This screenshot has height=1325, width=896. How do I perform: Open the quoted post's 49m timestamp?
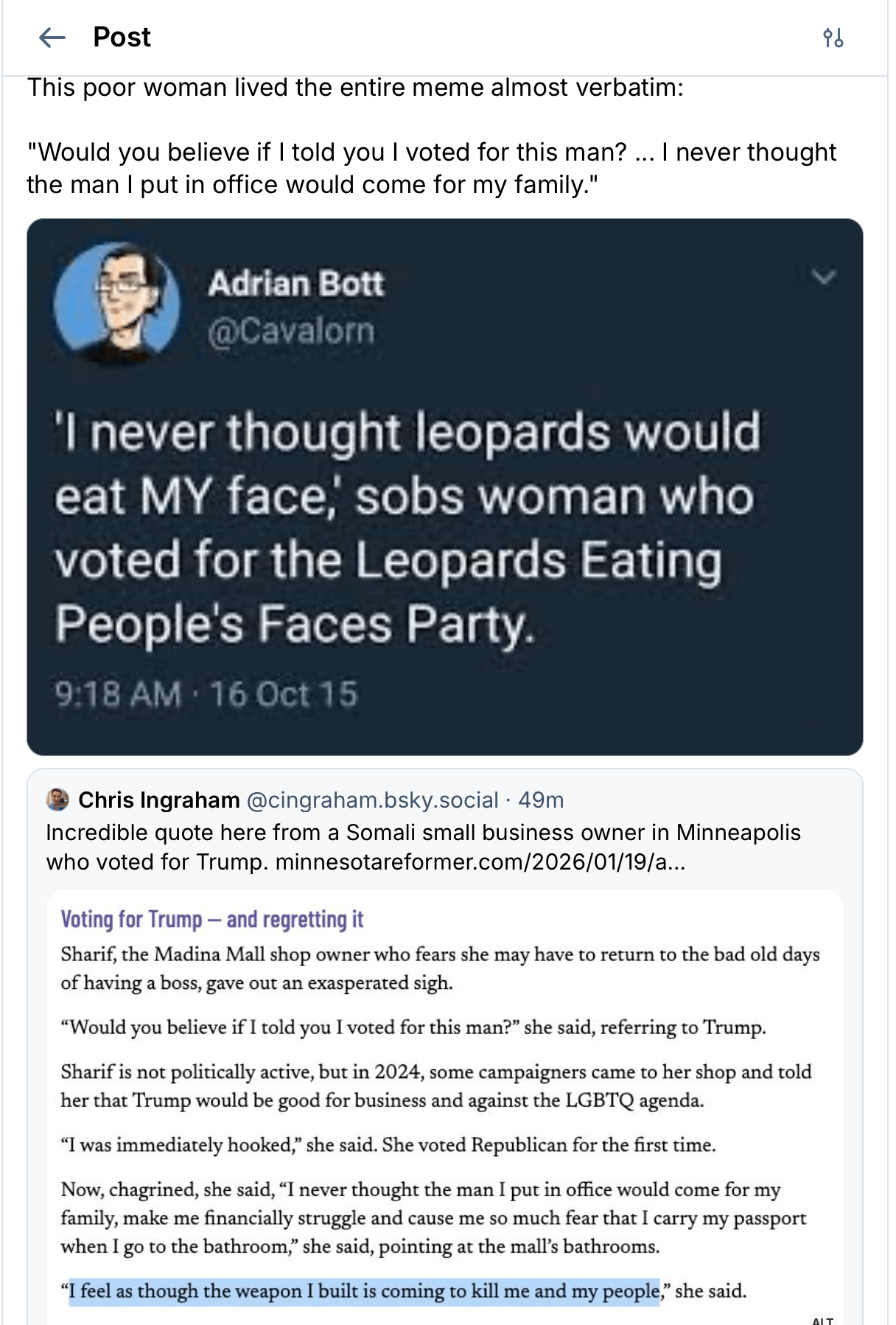point(541,800)
